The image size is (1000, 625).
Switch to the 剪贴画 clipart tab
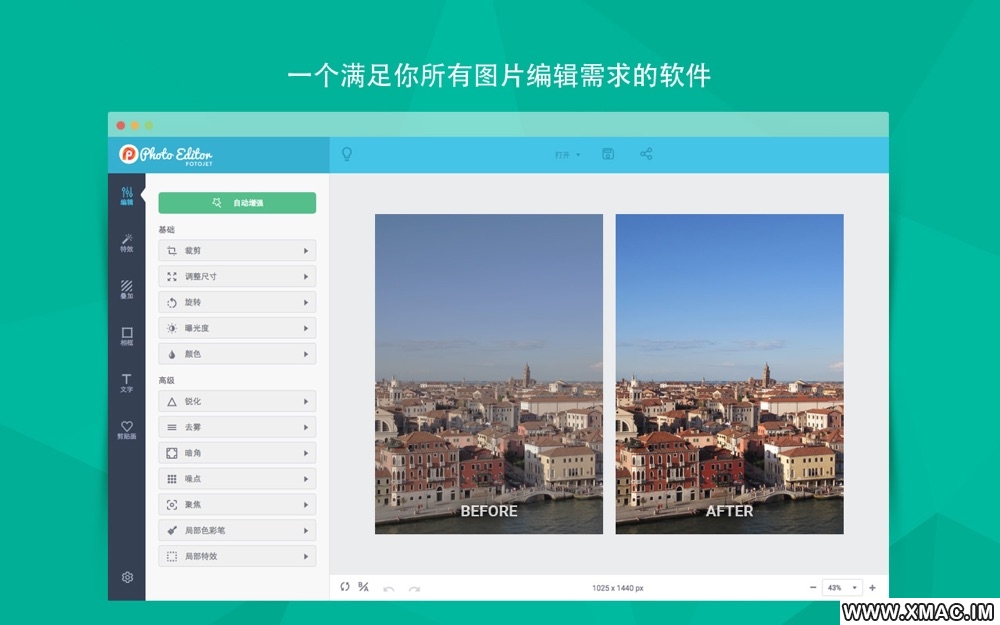[x=127, y=430]
